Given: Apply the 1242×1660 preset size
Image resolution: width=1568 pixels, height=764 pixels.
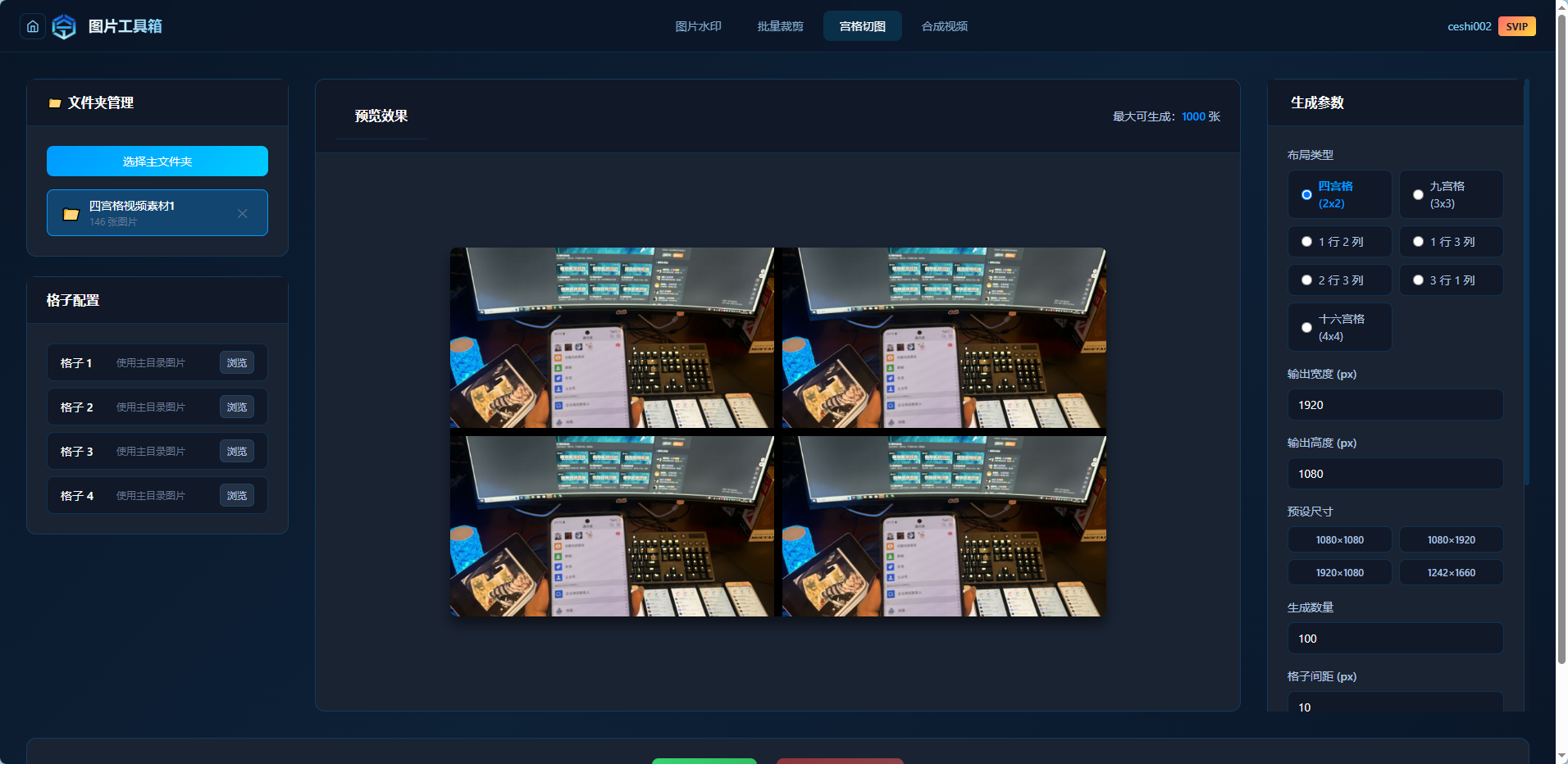Looking at the screenshot, I should point(1451,572).
